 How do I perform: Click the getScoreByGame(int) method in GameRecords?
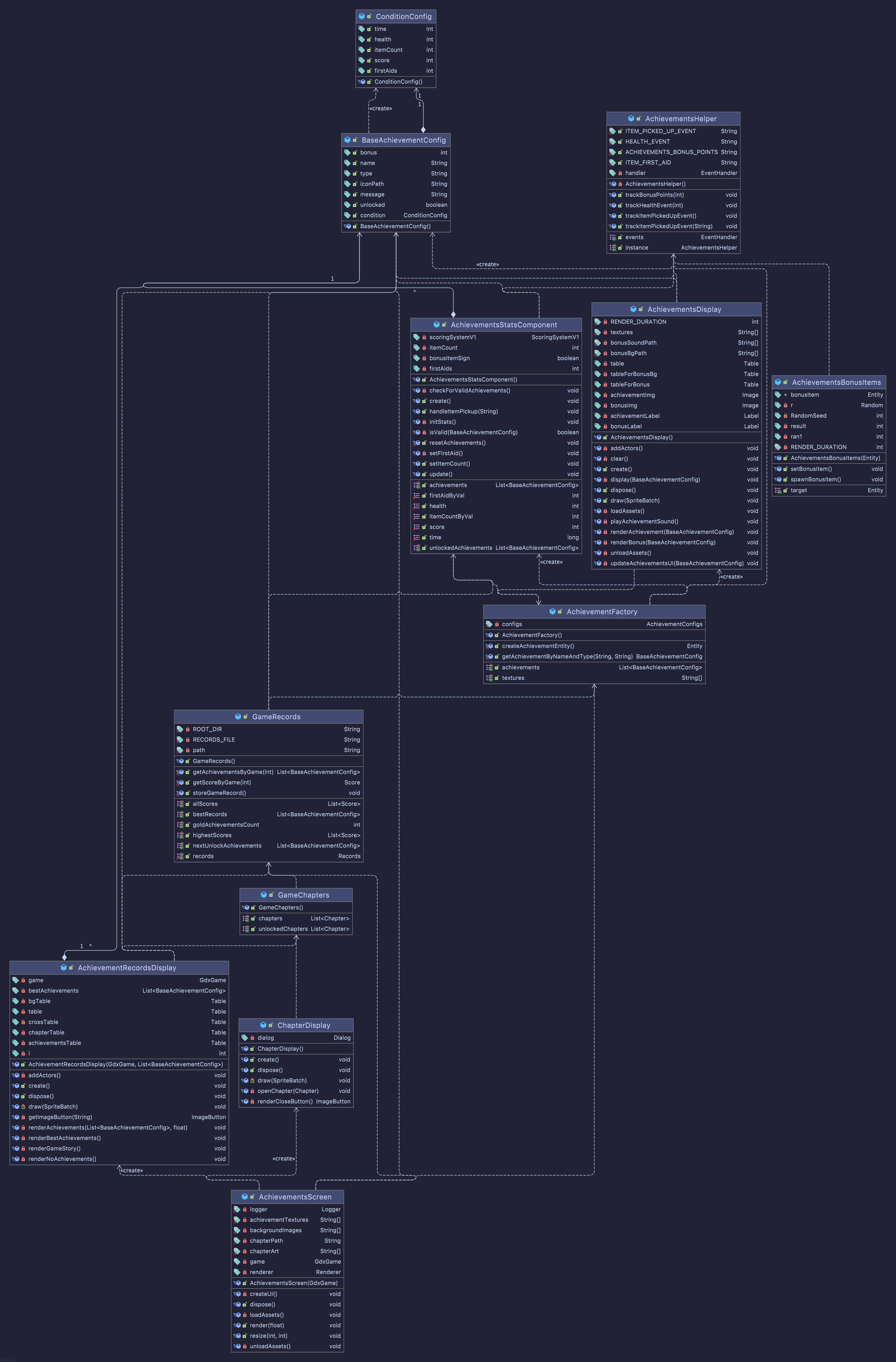pyautogui.click(x=222, y=782)
